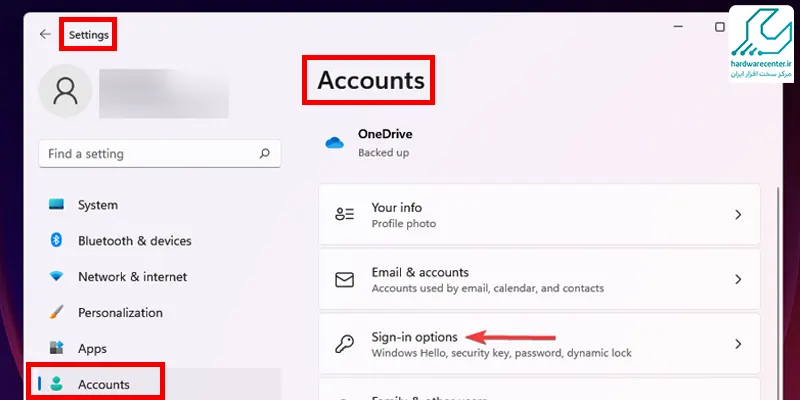Click the vertical scrollbar in Accounts pane
800x400 pixels.
[778, 293]
